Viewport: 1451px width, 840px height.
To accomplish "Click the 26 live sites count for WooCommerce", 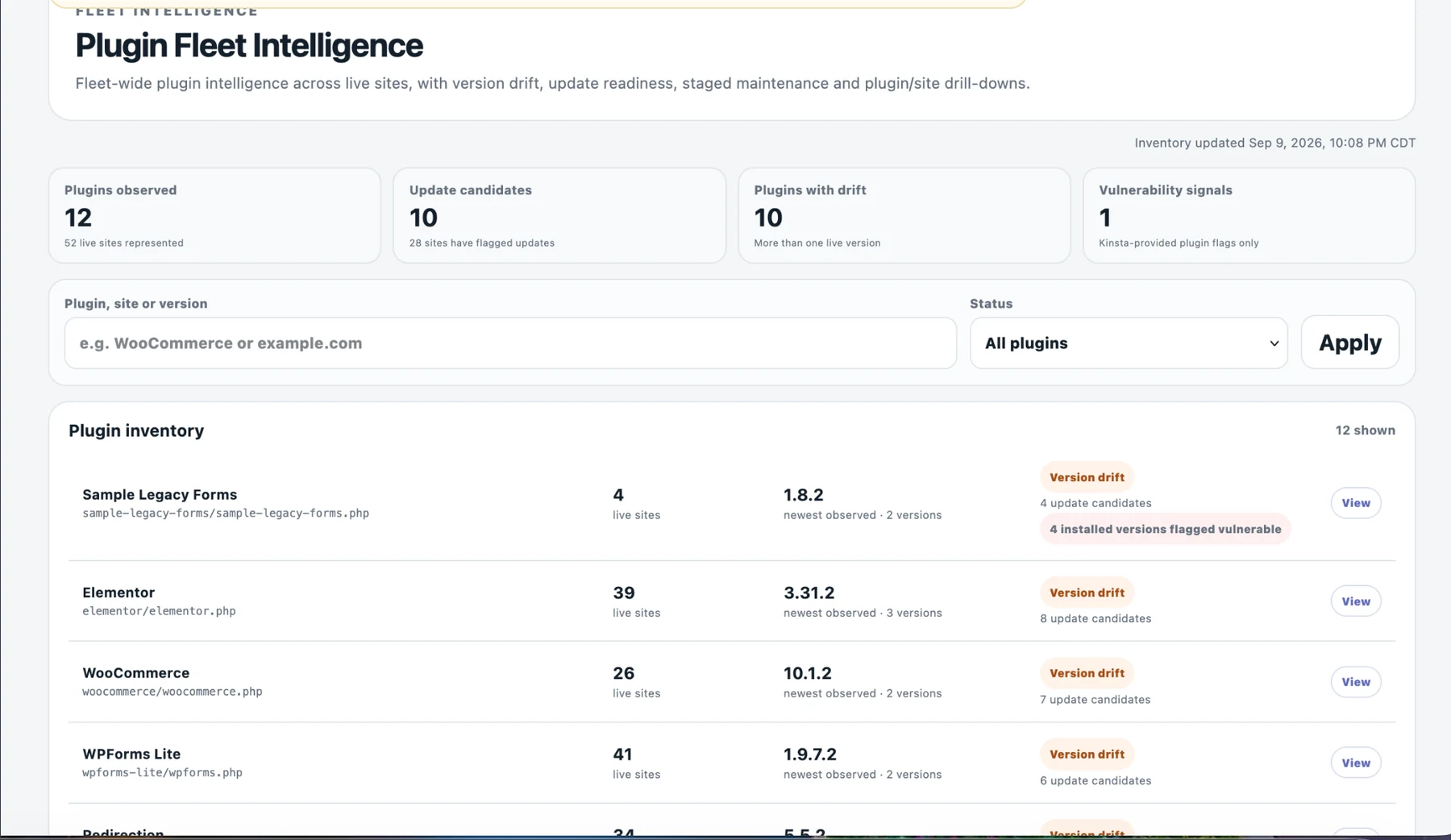I will 624,673.
